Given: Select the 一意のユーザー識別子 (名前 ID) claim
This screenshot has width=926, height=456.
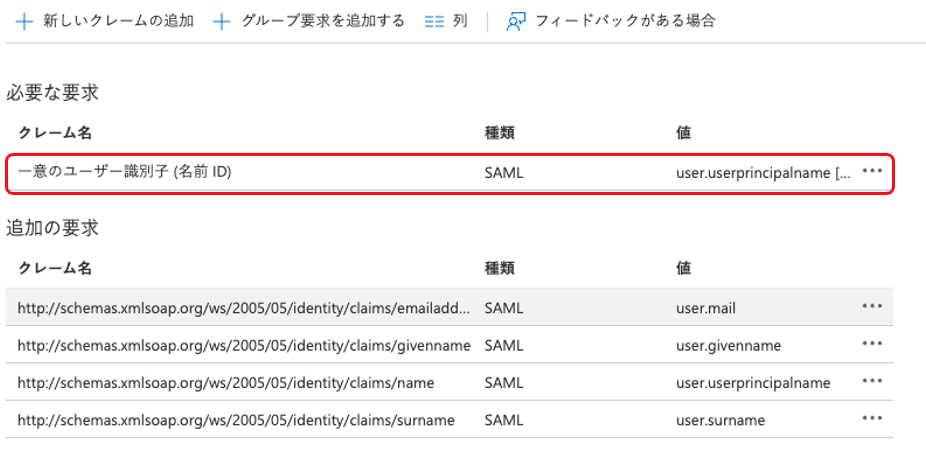Looking at the screenshot, I should [125, 172].
